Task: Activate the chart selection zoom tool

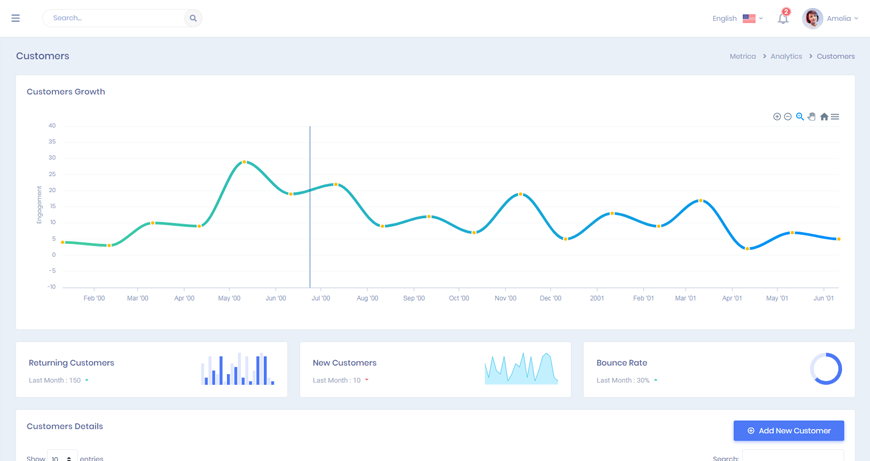Action: pyautogui.click(x=800, y=117)
